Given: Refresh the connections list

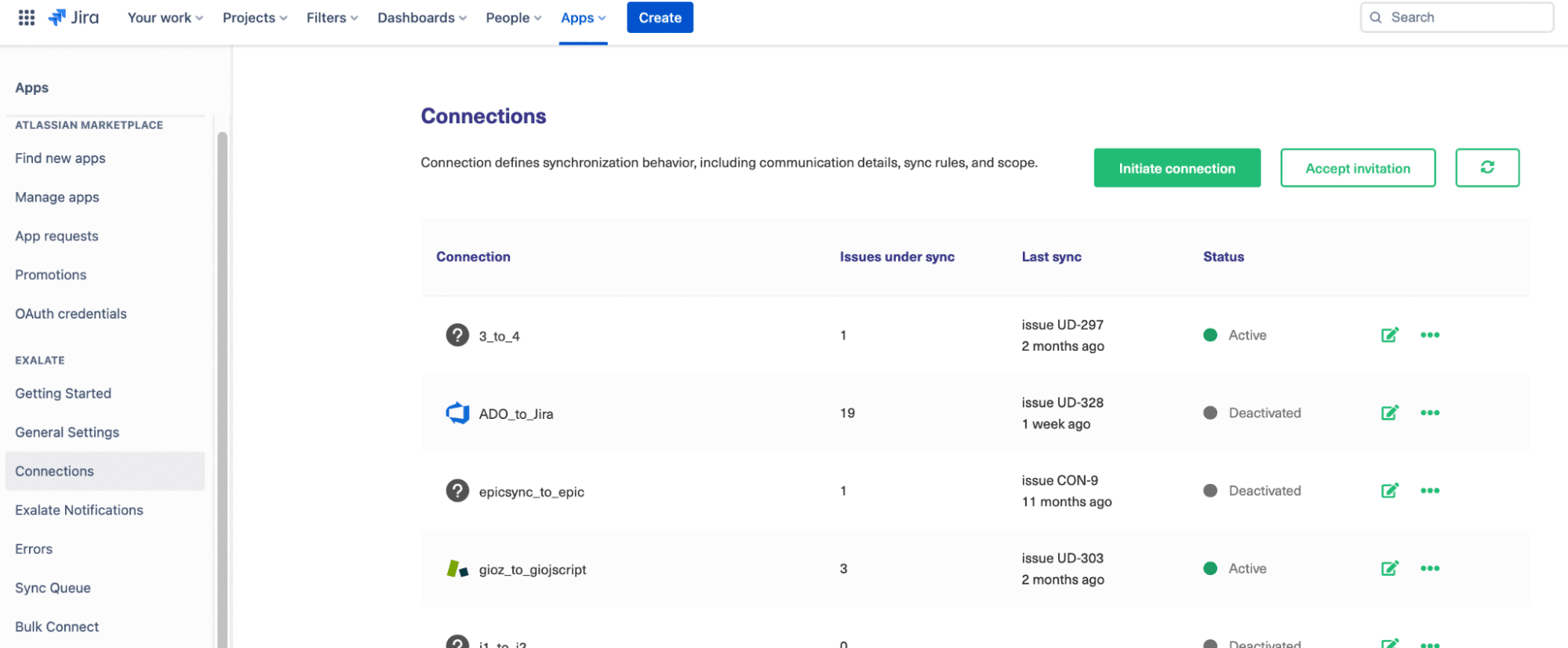Looking at the screenshot, I should point(1486,168).
